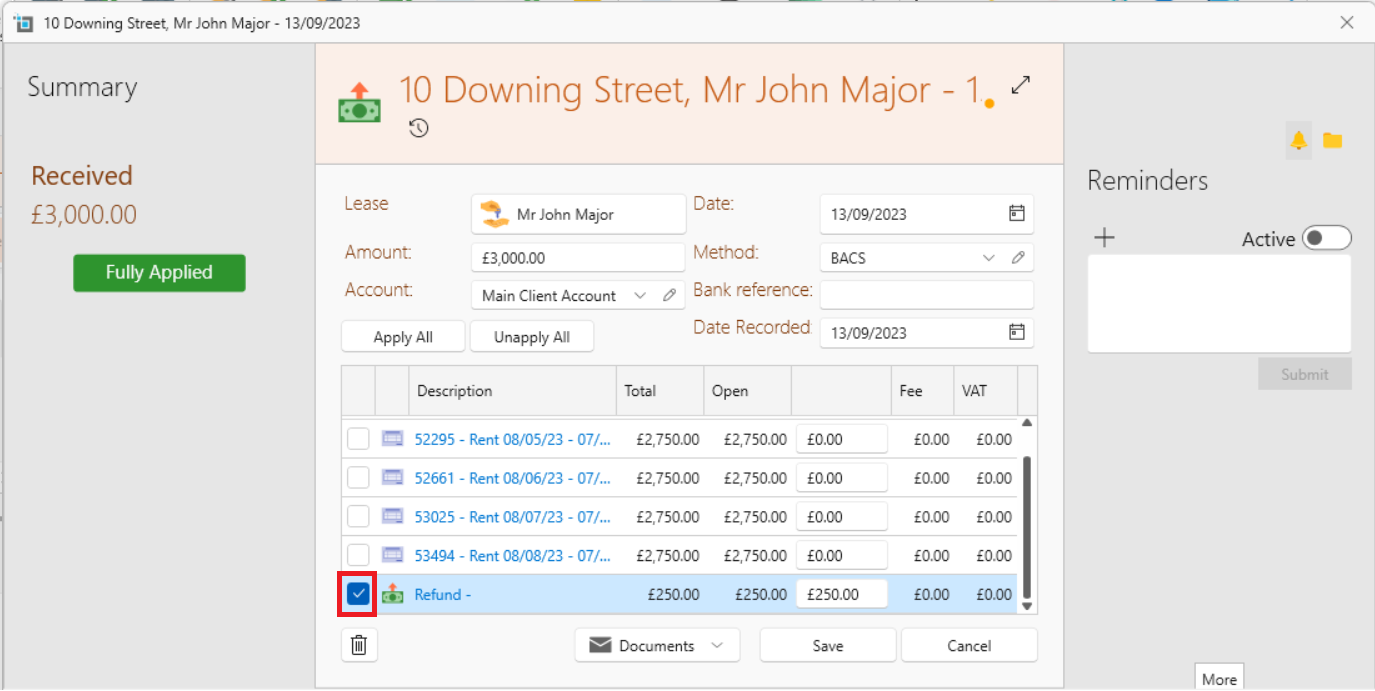
Task: Click the Apply All button
Action: click(403, 337)
